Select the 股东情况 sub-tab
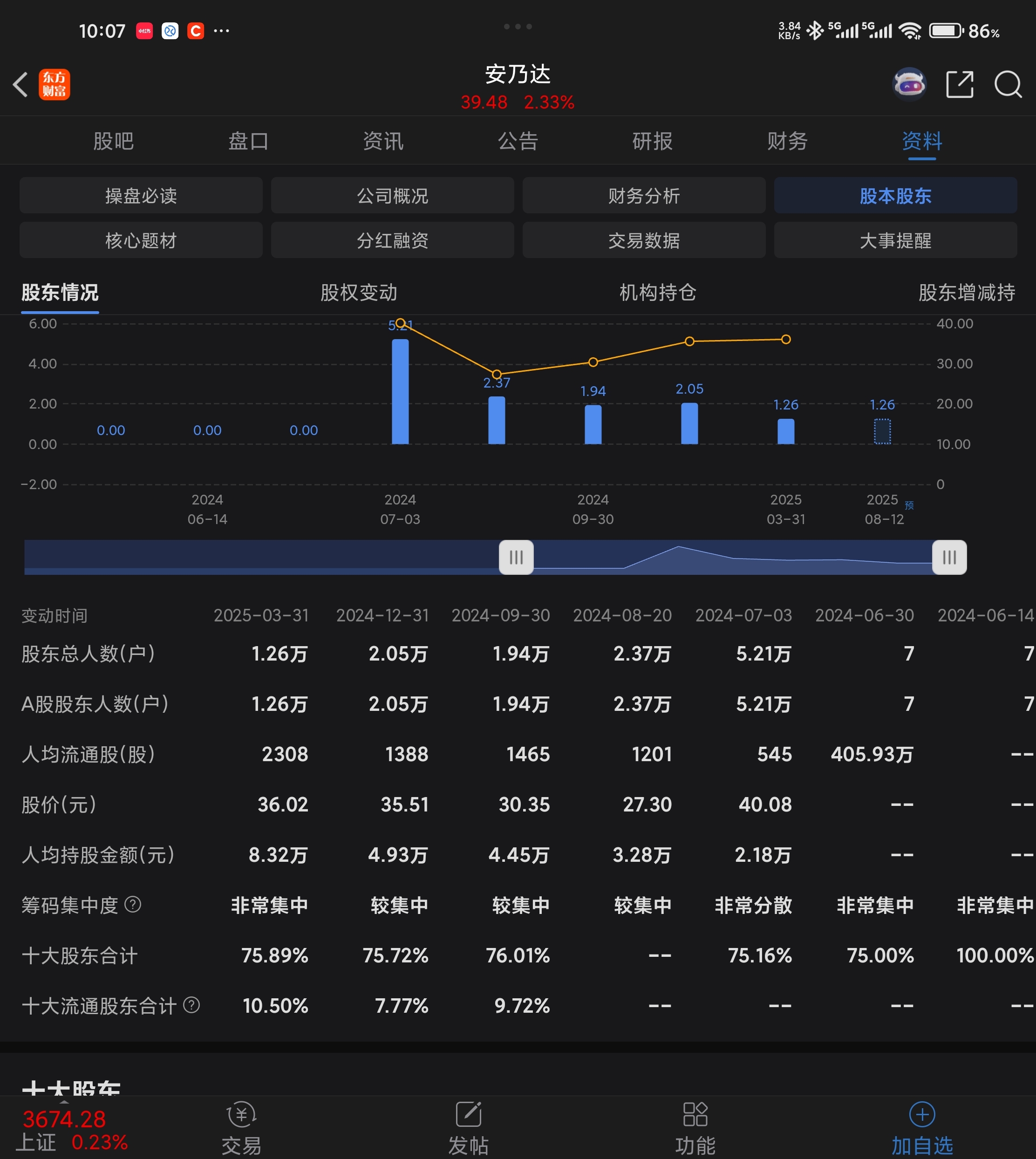 point(60,293)
